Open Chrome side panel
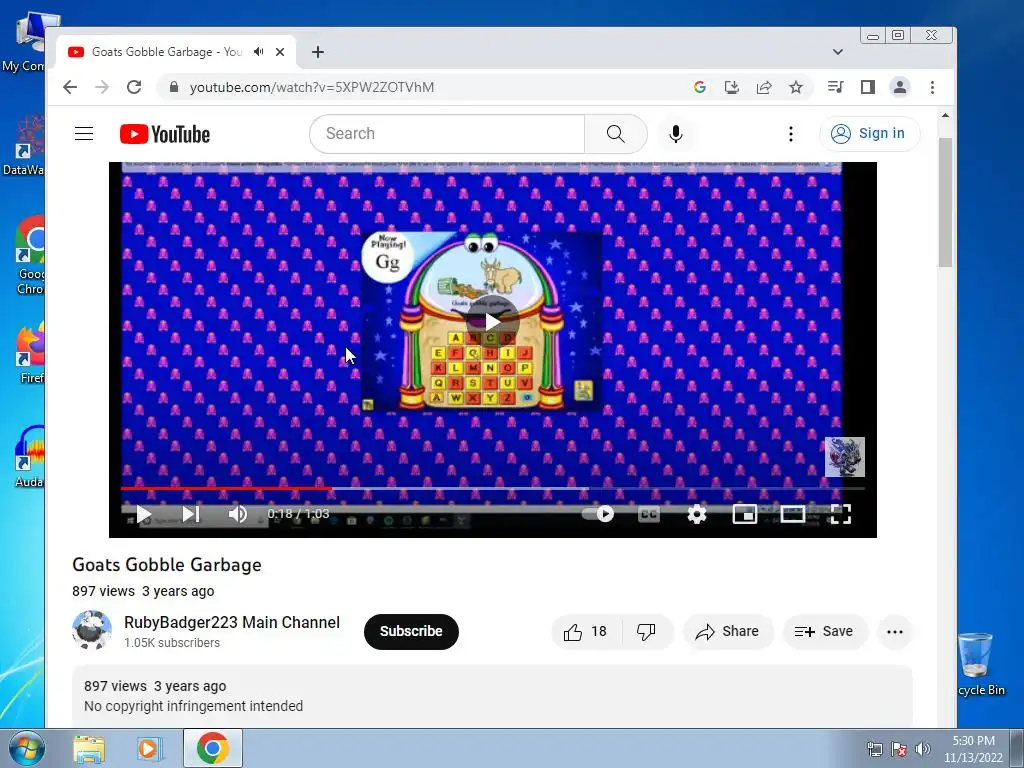Image resolution: width=1024 pixels, height=768 pixels. click(x=867, y=87)
